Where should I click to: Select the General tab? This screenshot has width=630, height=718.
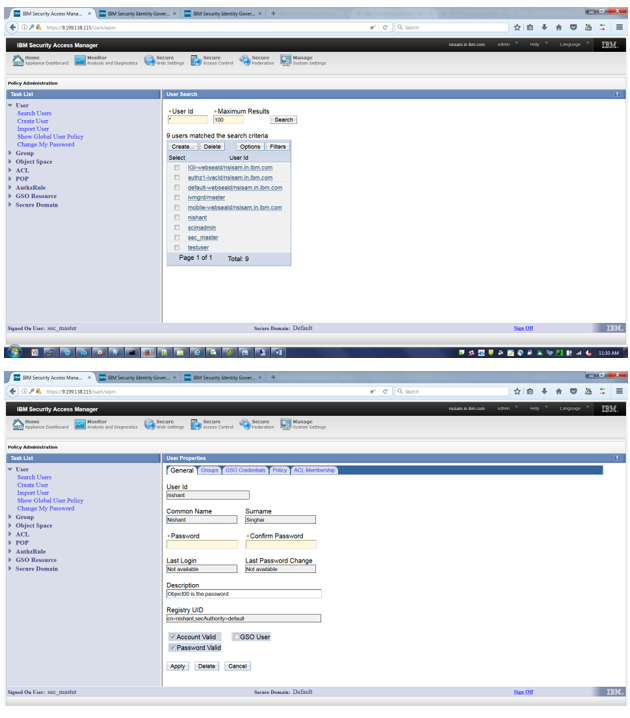pos(182,470)
